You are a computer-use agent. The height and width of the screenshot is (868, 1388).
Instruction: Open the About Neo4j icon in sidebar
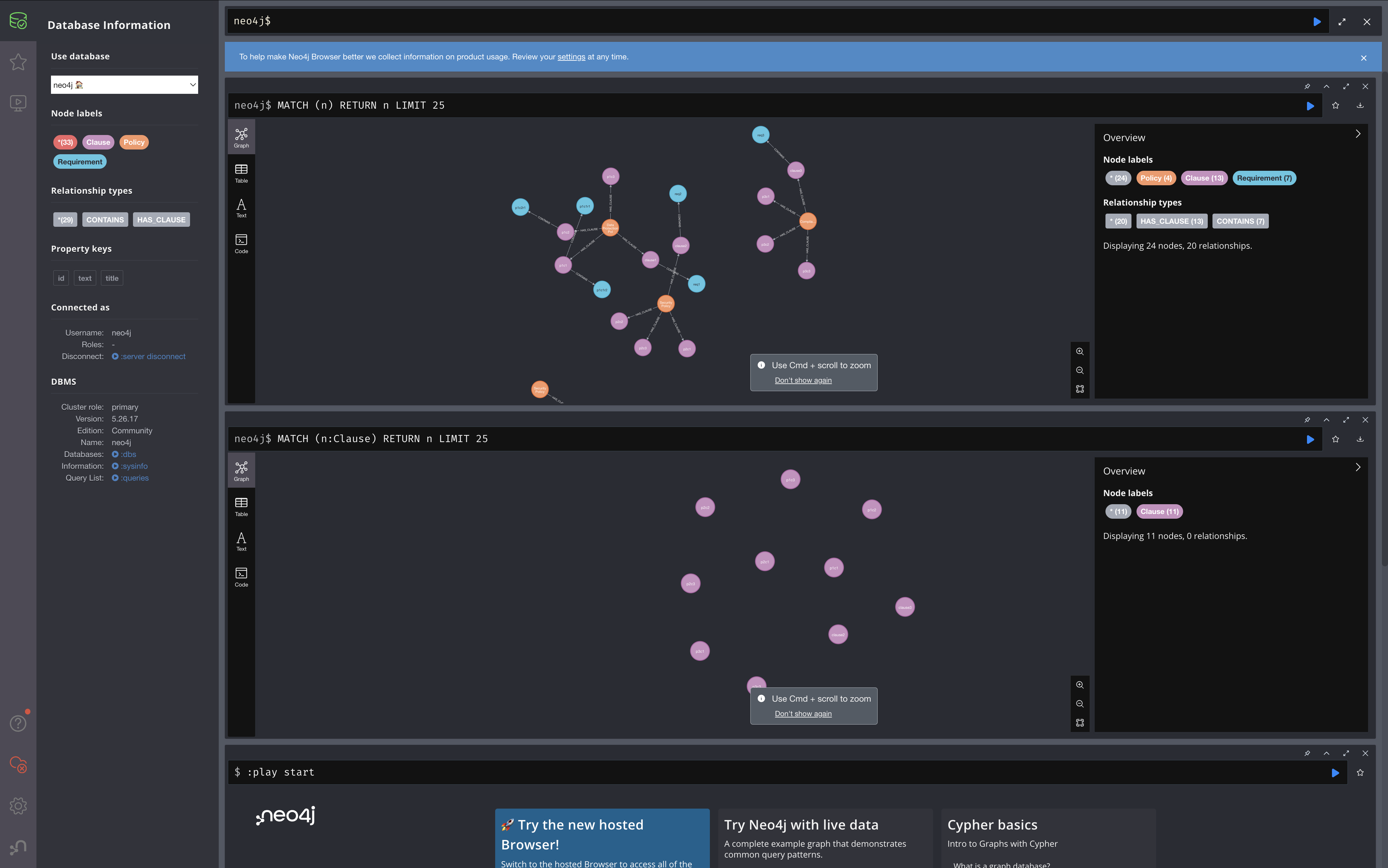pos(18,847)
